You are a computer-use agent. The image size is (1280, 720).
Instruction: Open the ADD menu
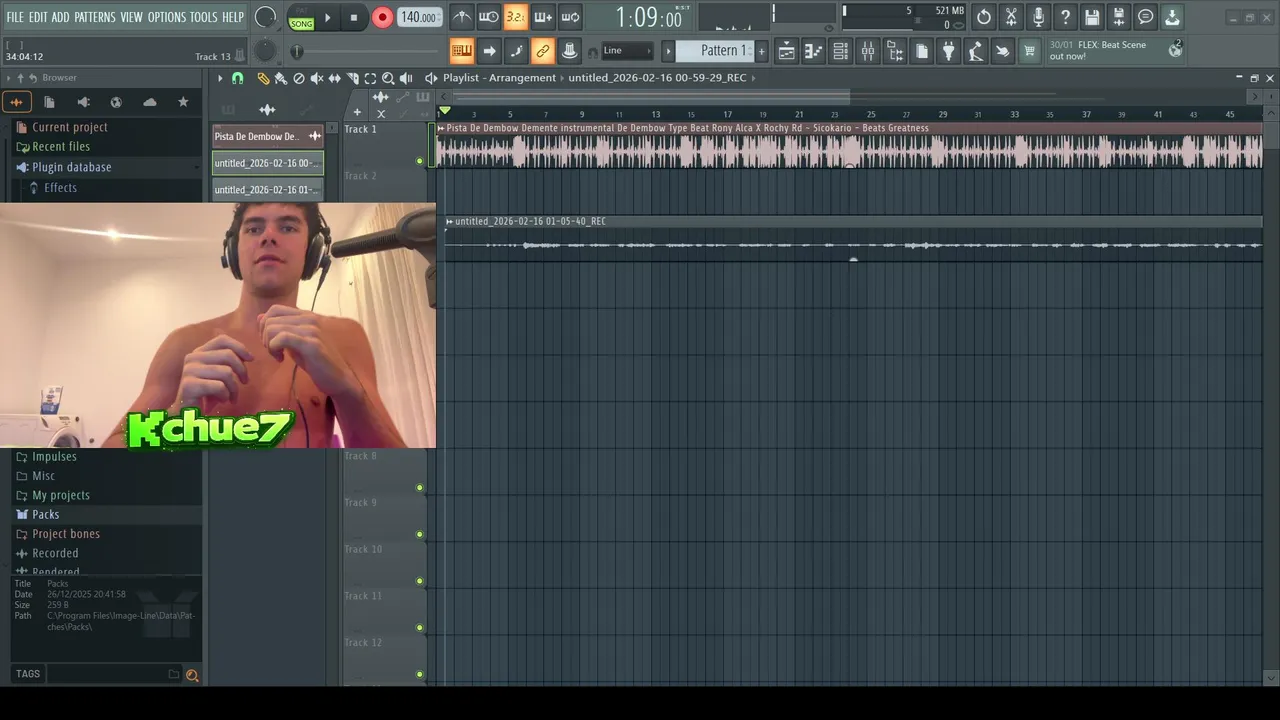click(61, 17)
